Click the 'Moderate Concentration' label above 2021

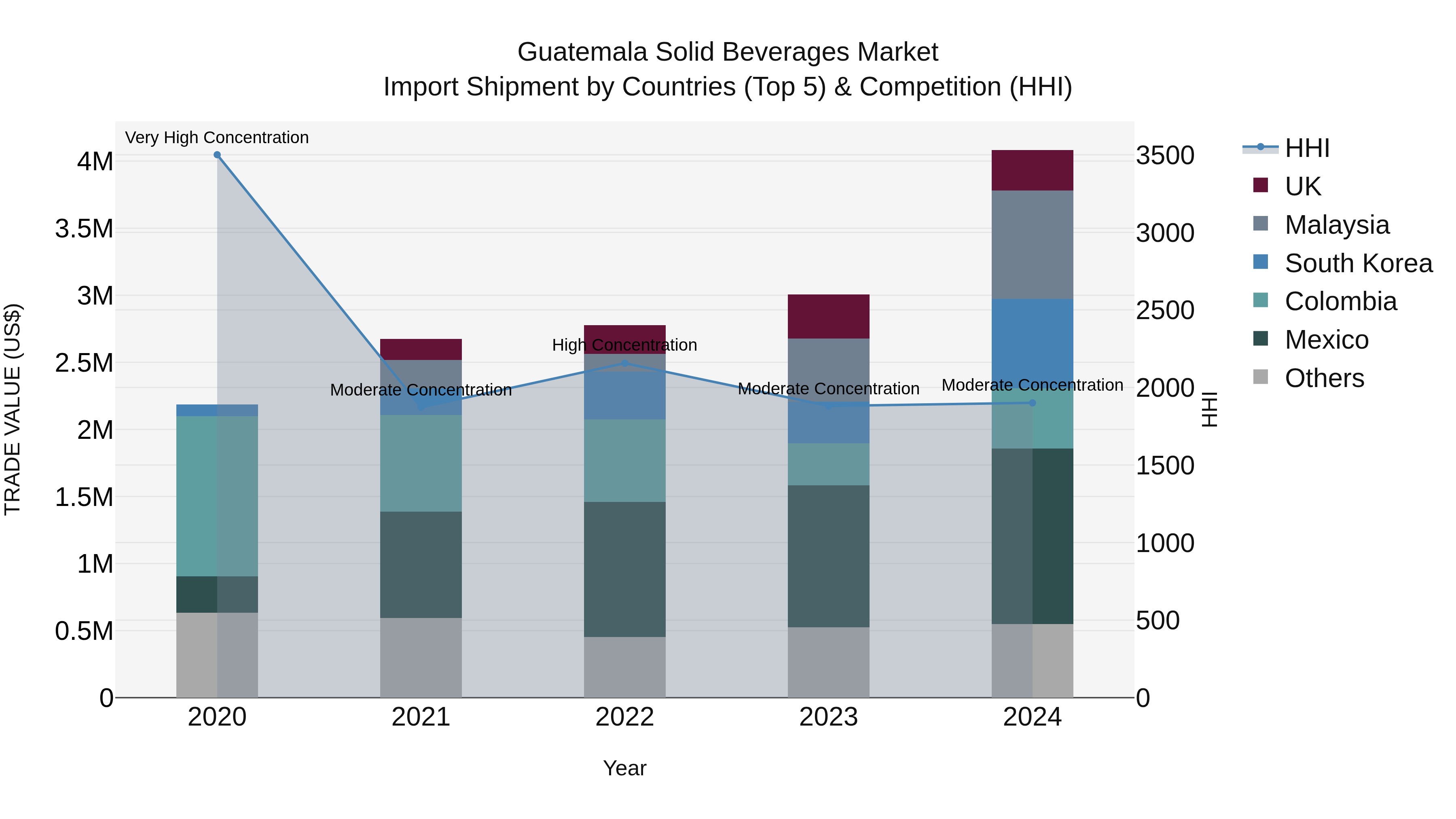(x=421, y=390)
